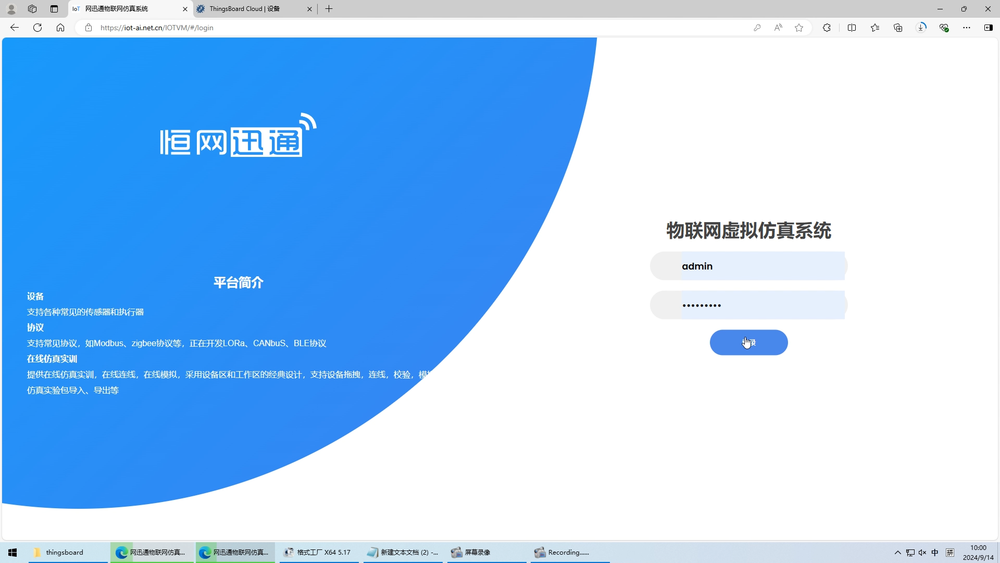This screenshot has height=563, width=1000.
Task: Open the tab actions menu
Action: [54, 9]
